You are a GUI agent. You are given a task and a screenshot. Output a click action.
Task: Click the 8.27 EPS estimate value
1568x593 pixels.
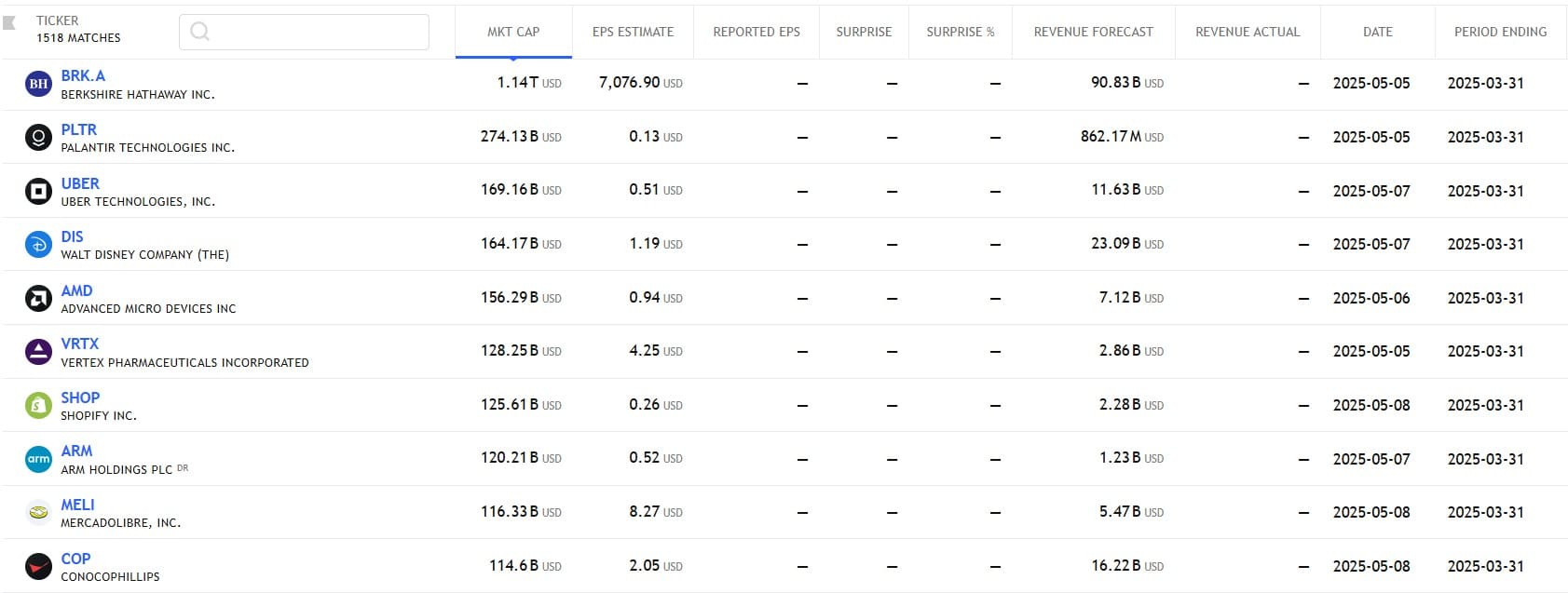pos(656,512)
